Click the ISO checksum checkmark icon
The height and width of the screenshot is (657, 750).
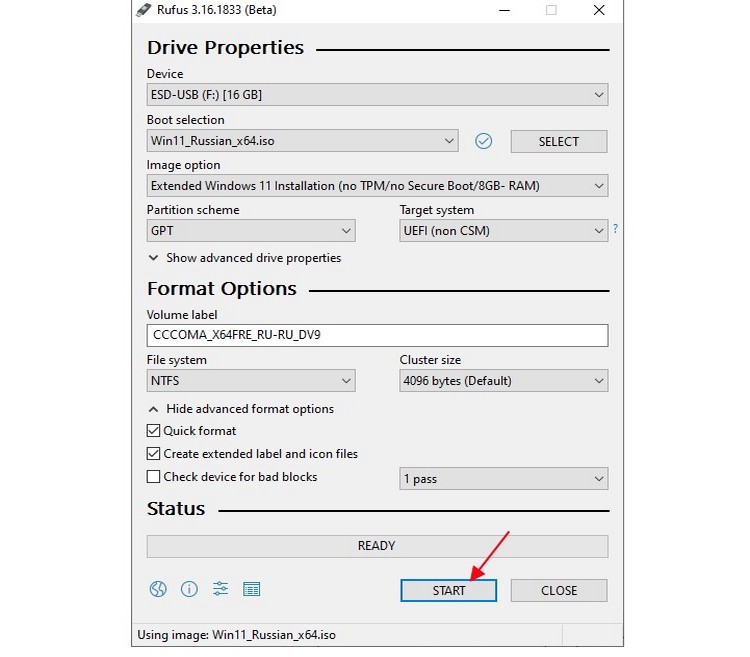pyautogui.click(x=483, y=141)
